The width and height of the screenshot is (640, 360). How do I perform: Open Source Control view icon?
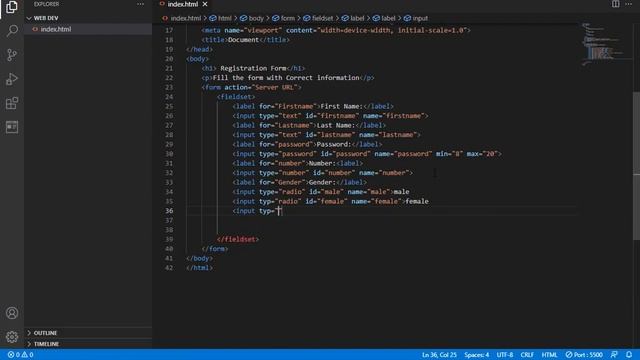[12, 55]
